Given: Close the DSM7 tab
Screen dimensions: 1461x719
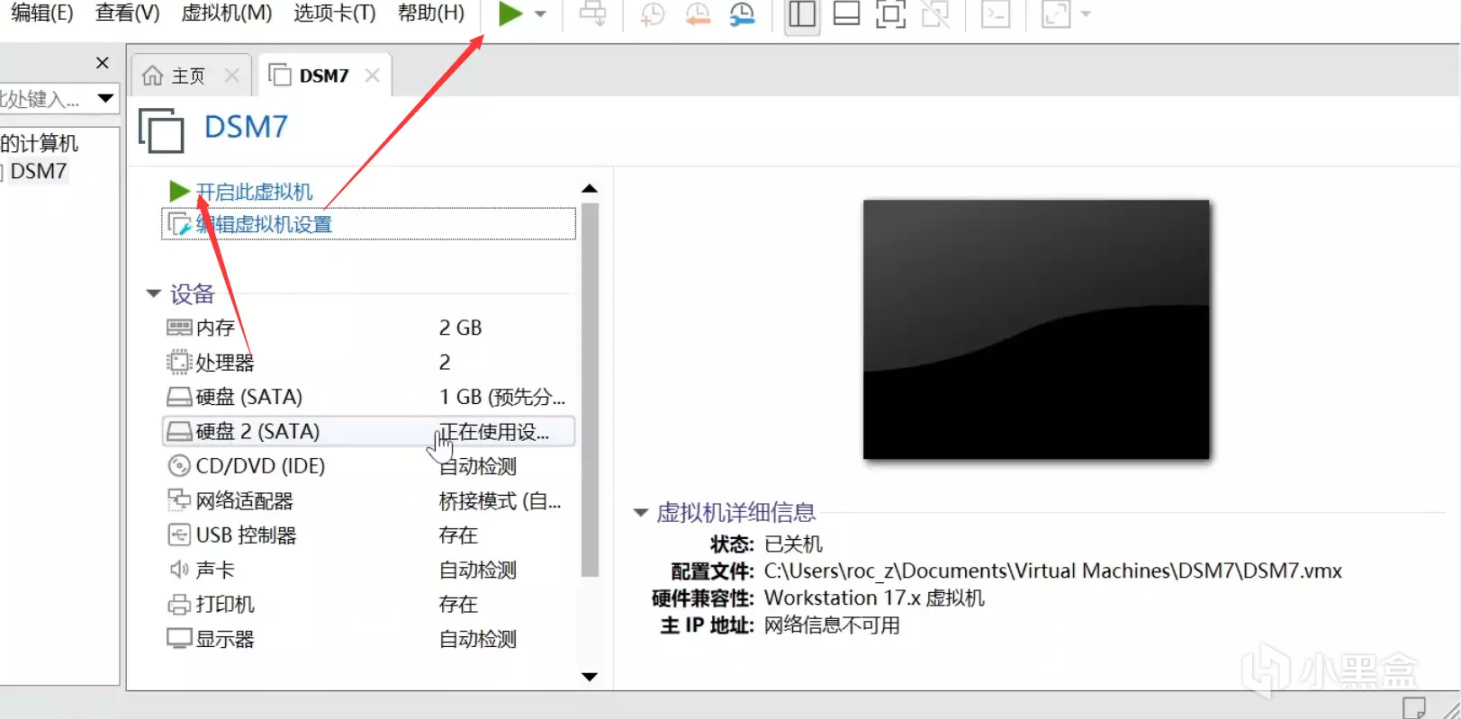Looking at the screenshot, I should coord(372,76).
